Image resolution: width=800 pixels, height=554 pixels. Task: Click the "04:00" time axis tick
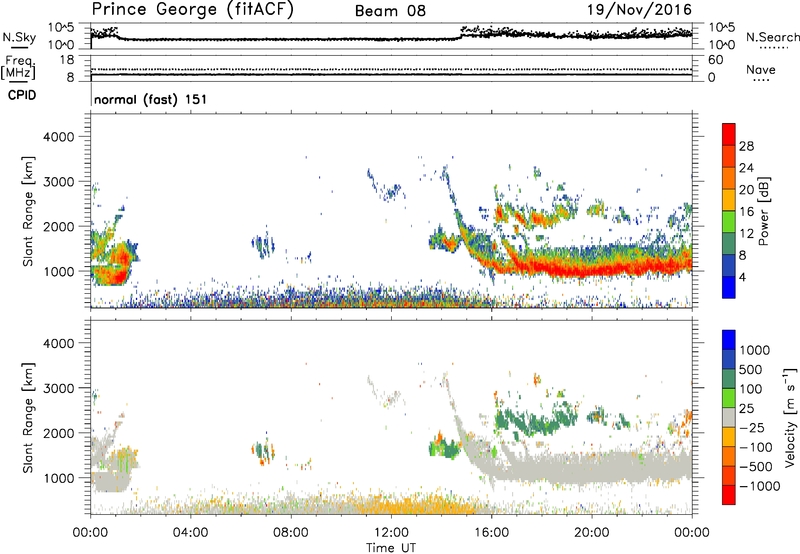pyautogui.click(x=190, y=532)
